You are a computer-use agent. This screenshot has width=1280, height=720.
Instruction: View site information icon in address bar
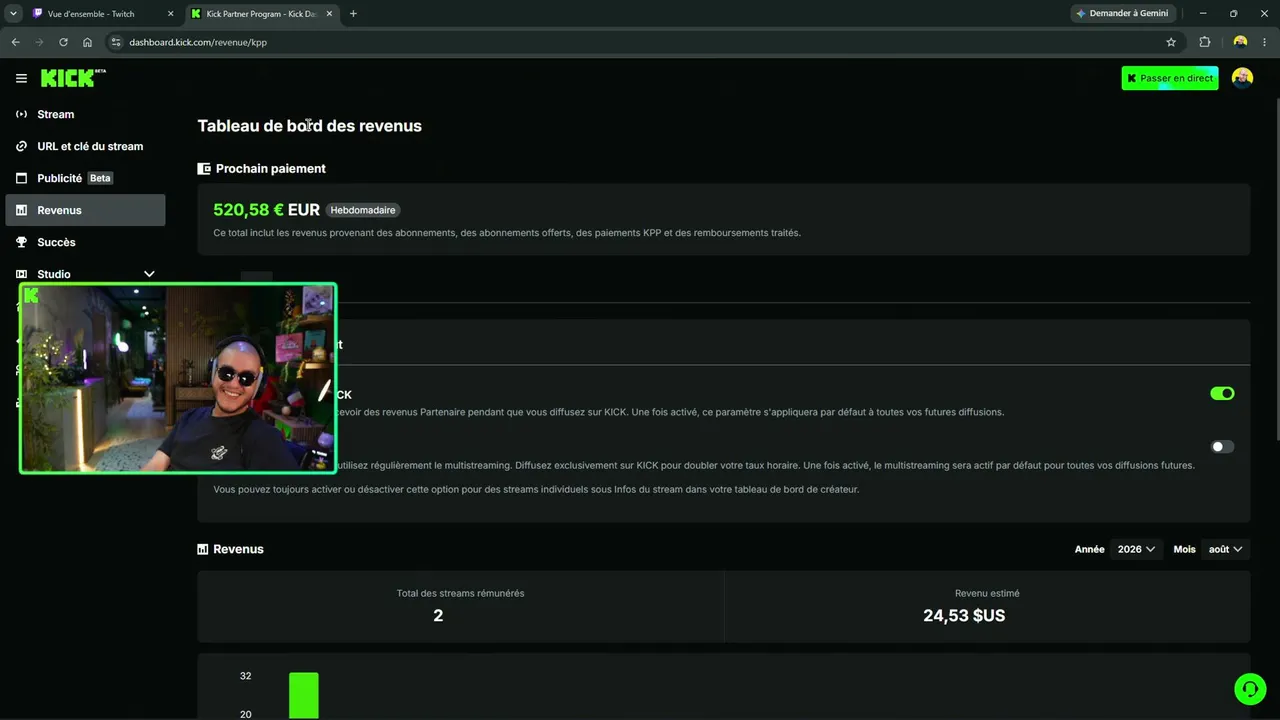point(115,42)
